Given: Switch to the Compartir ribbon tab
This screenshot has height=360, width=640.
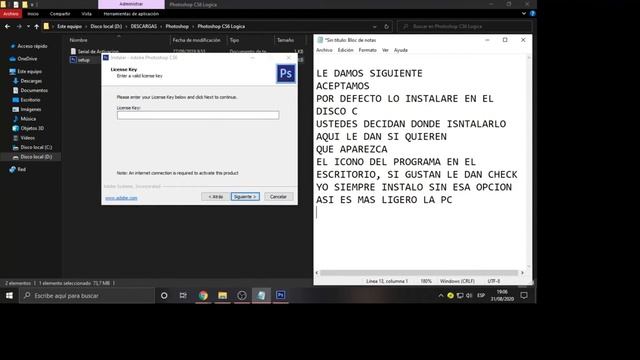Looking at the screenshot, I should 60,14.
